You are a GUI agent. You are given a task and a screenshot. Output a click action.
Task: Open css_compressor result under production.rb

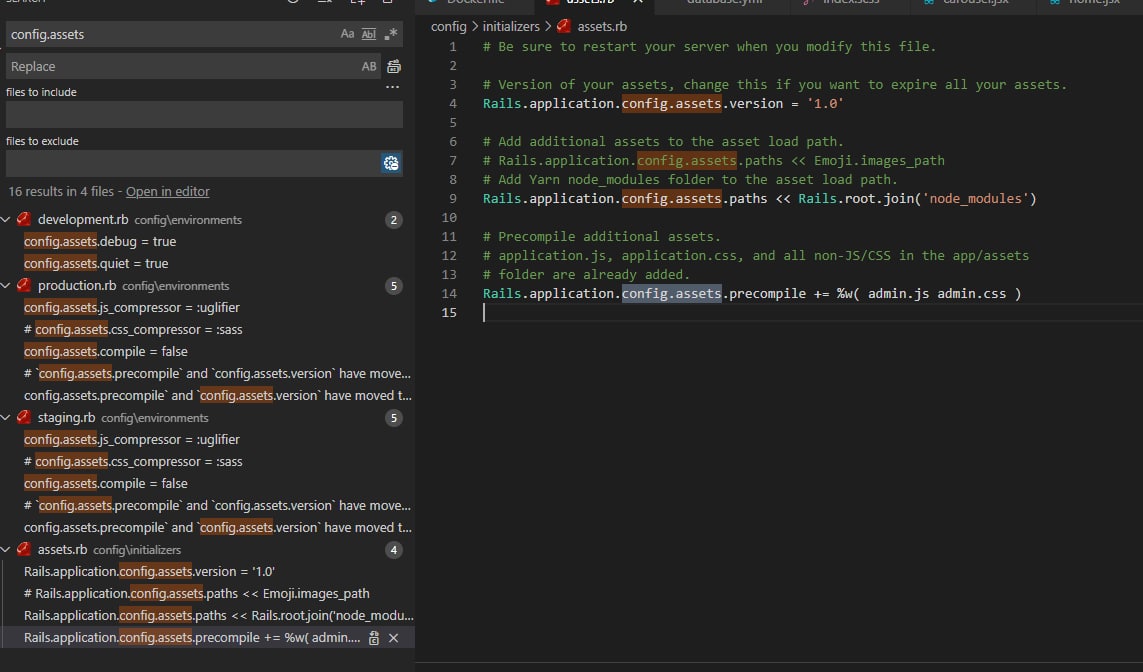pos(133,329)
